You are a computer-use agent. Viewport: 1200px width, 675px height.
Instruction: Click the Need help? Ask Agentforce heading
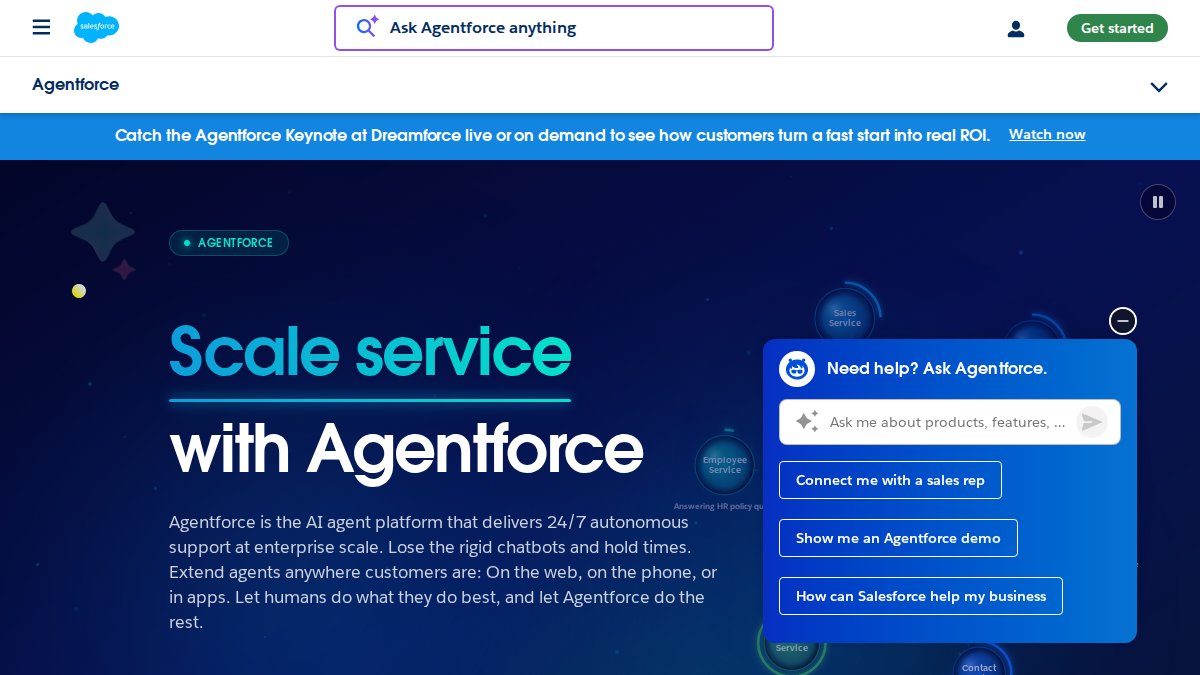point(937,368)
